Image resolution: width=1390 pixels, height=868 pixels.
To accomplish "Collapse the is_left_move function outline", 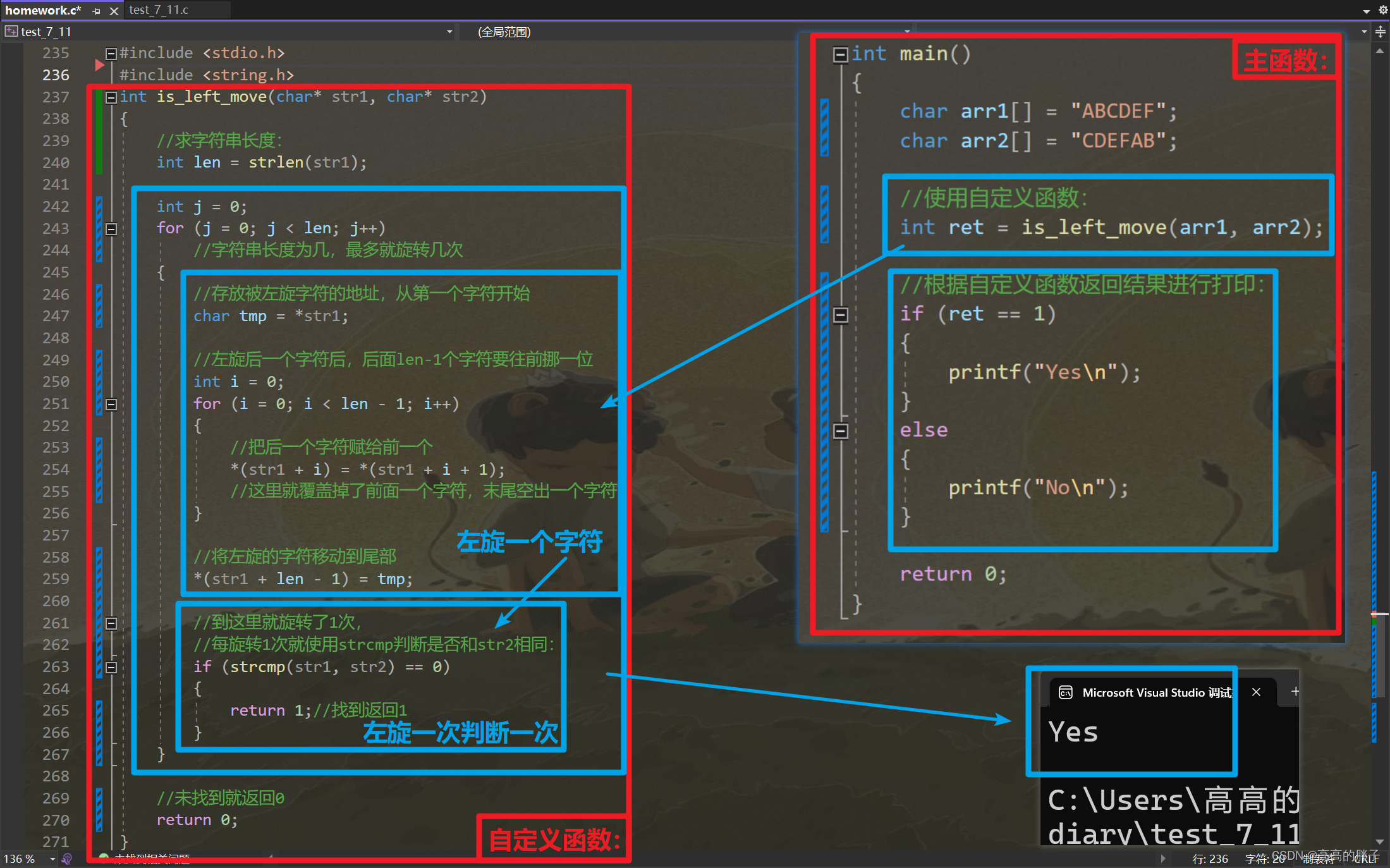I will pyautogui.click(x=111, y=97).
